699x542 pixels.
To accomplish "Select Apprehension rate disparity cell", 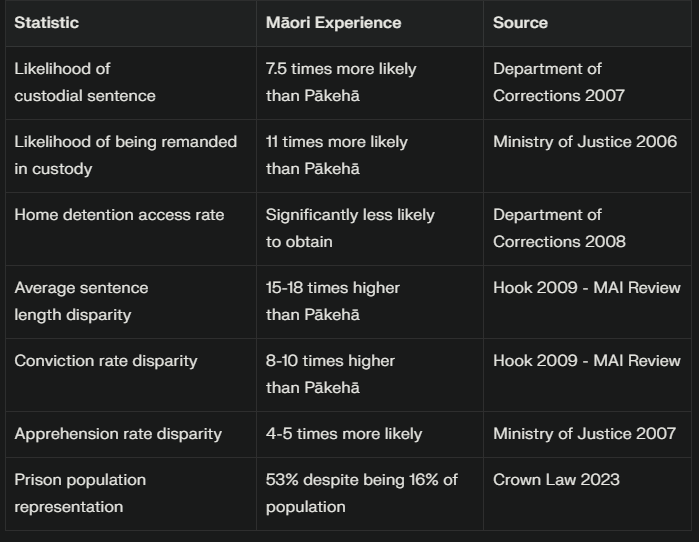I will point(118,434).
